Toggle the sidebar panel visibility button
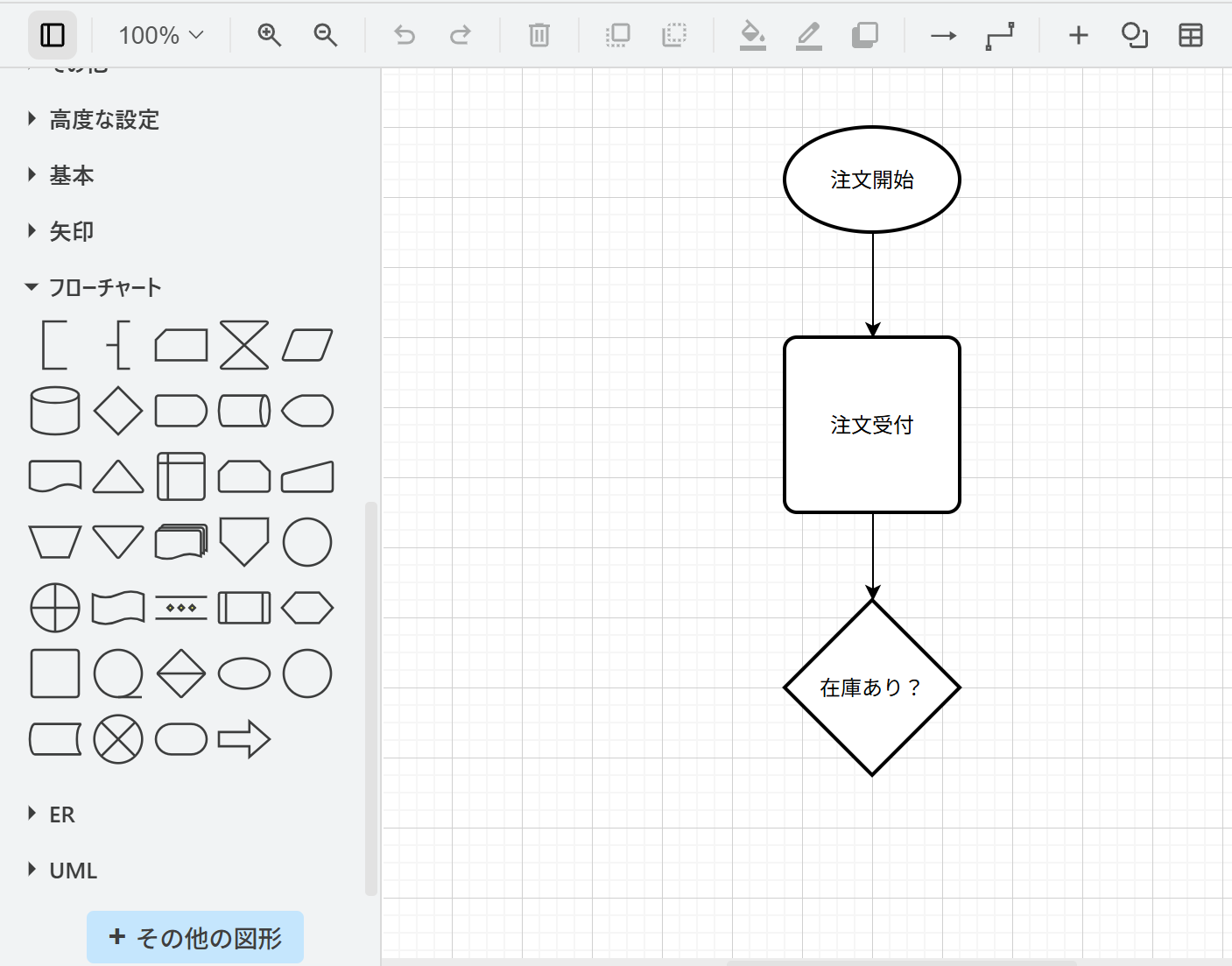 pos(53,35)
